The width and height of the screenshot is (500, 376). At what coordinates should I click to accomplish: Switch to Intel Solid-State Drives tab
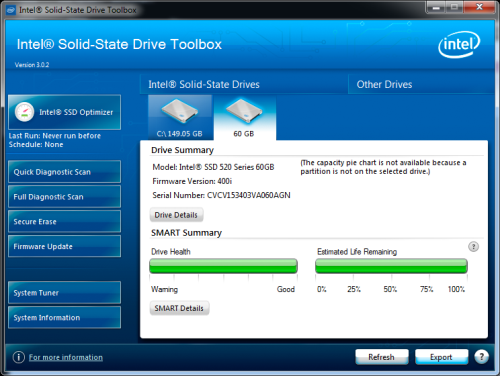(x=243, y=84)
